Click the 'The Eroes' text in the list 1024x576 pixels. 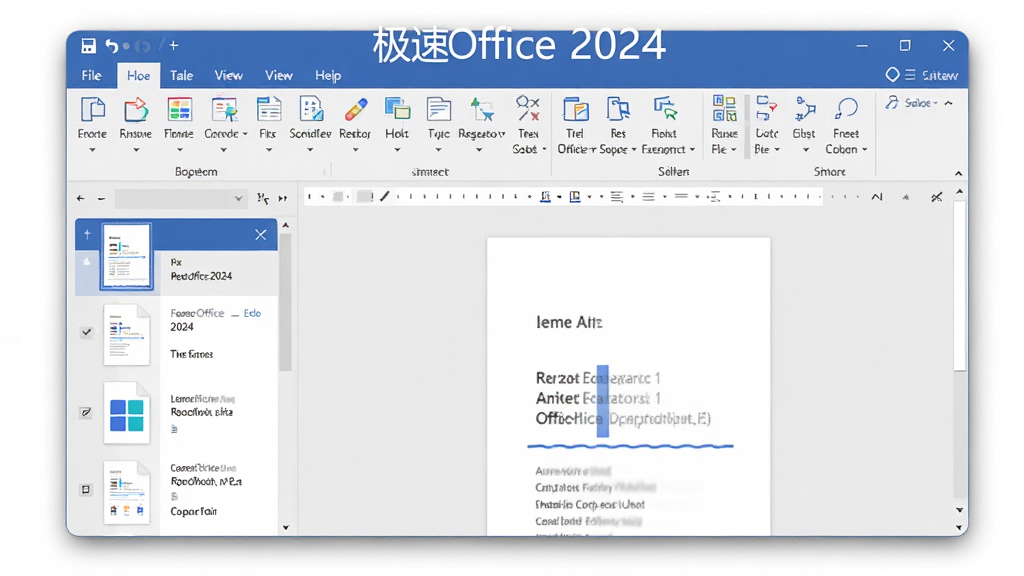tap(191, 354)
